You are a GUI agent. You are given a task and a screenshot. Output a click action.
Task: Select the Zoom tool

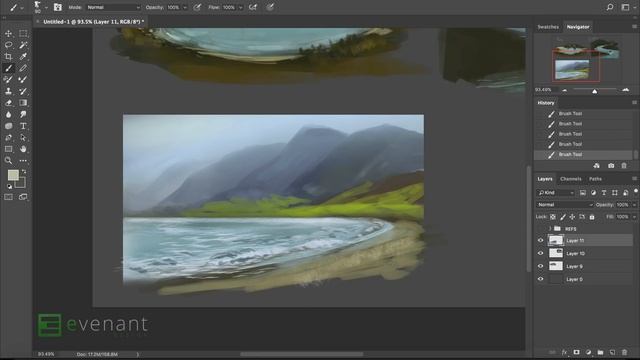coord(8,160)
